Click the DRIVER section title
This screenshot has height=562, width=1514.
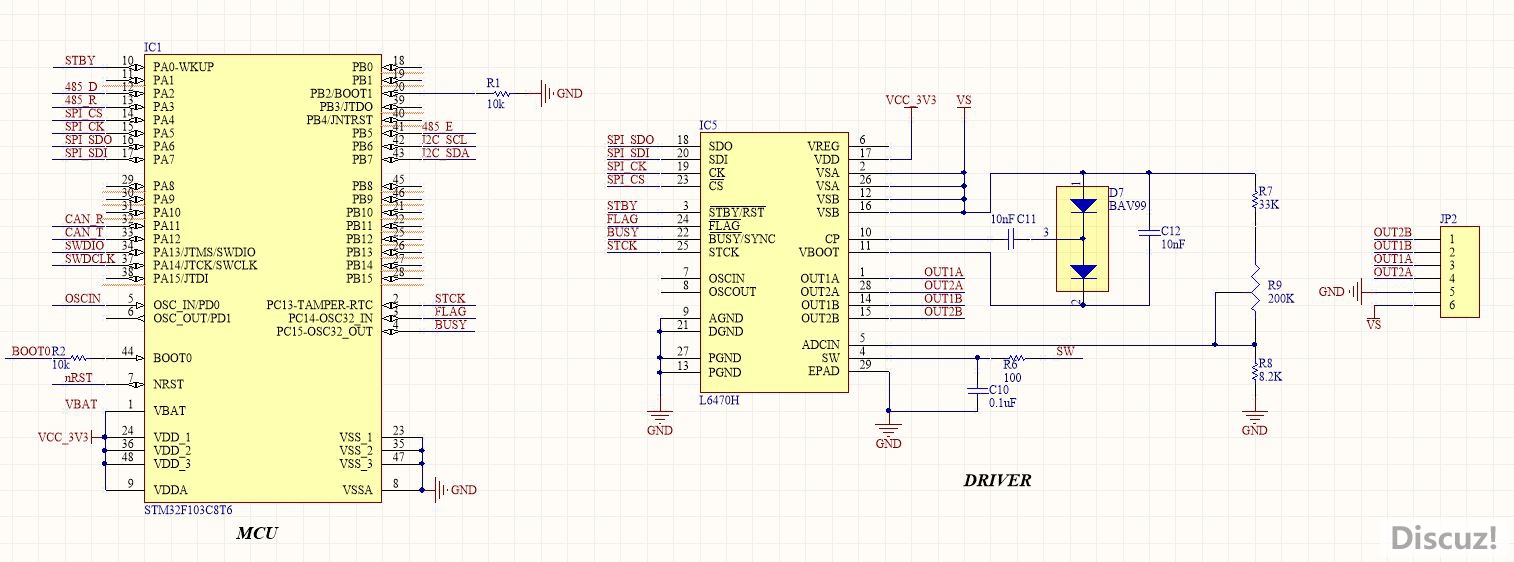[x=997, y=480]
